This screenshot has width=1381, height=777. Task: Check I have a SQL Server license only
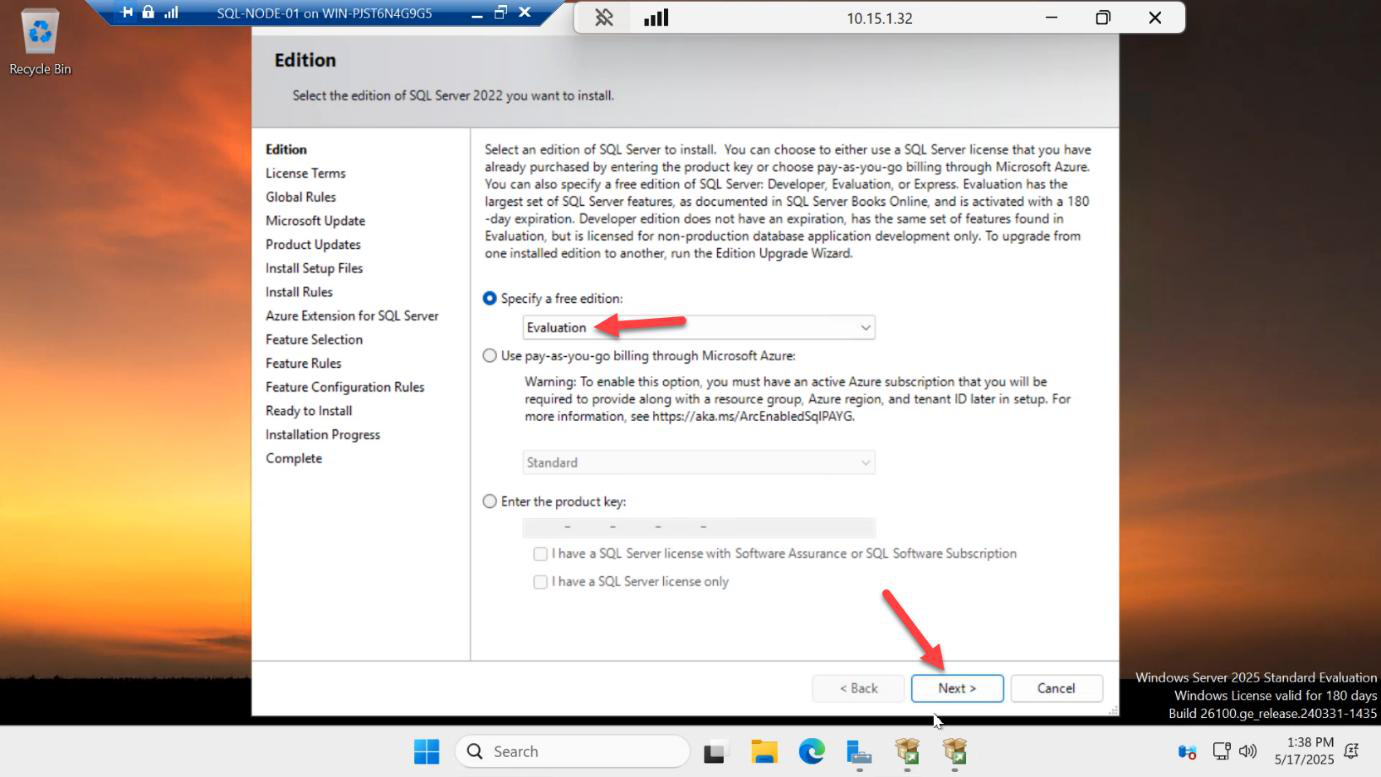pos(540,581)
